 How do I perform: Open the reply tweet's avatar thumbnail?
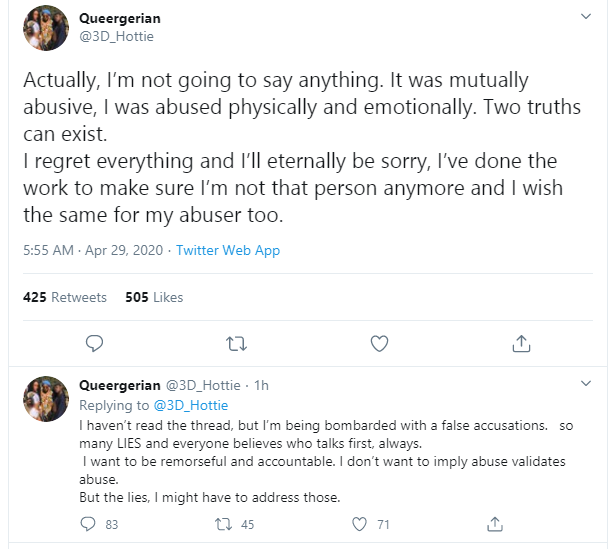point(47,398)
